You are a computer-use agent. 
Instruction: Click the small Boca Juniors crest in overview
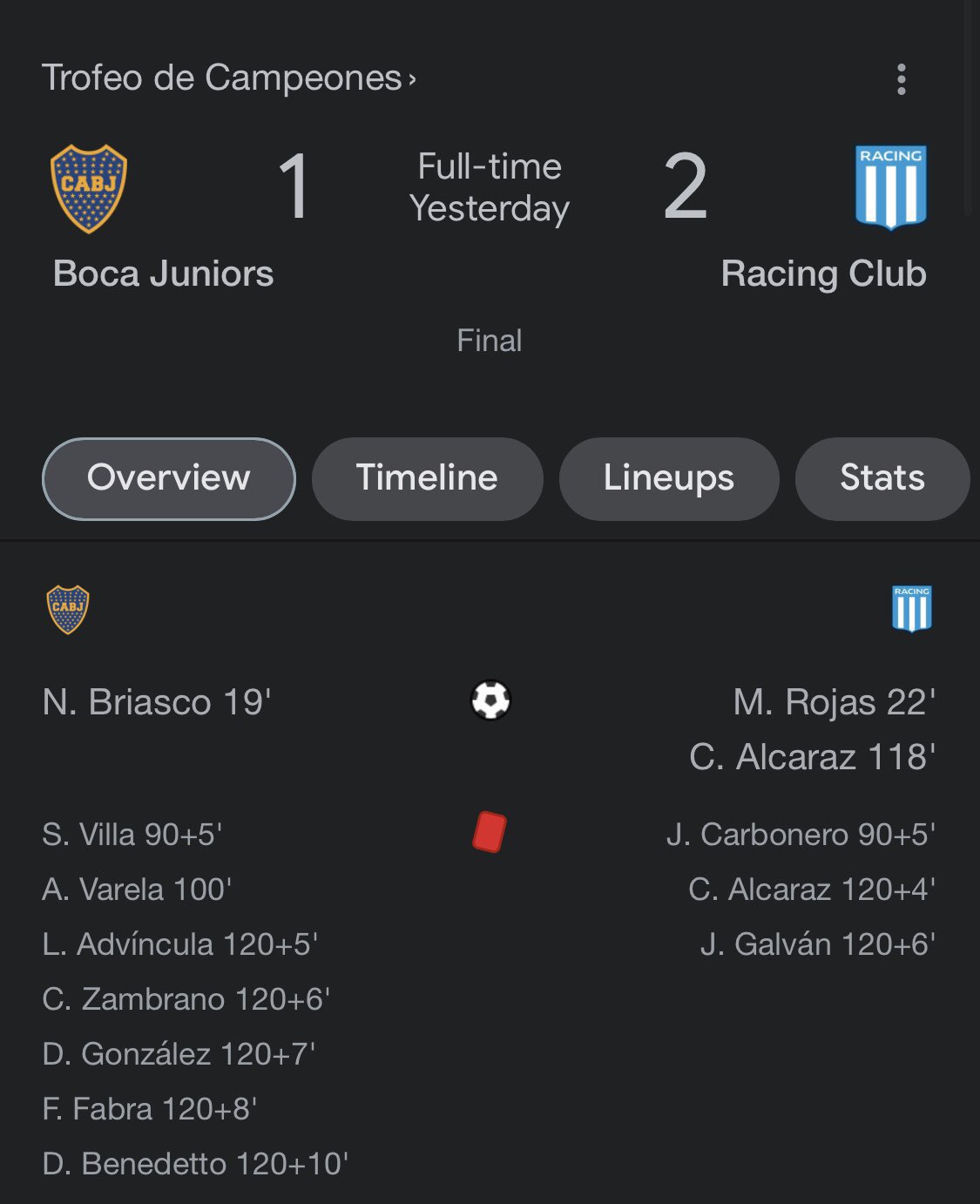click(x=68, y=609)
